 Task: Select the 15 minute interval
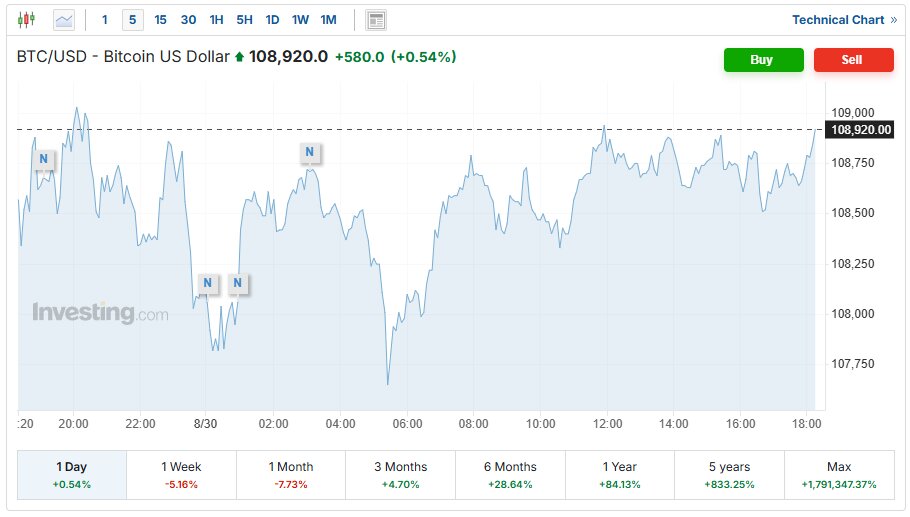tap(160, 20)
